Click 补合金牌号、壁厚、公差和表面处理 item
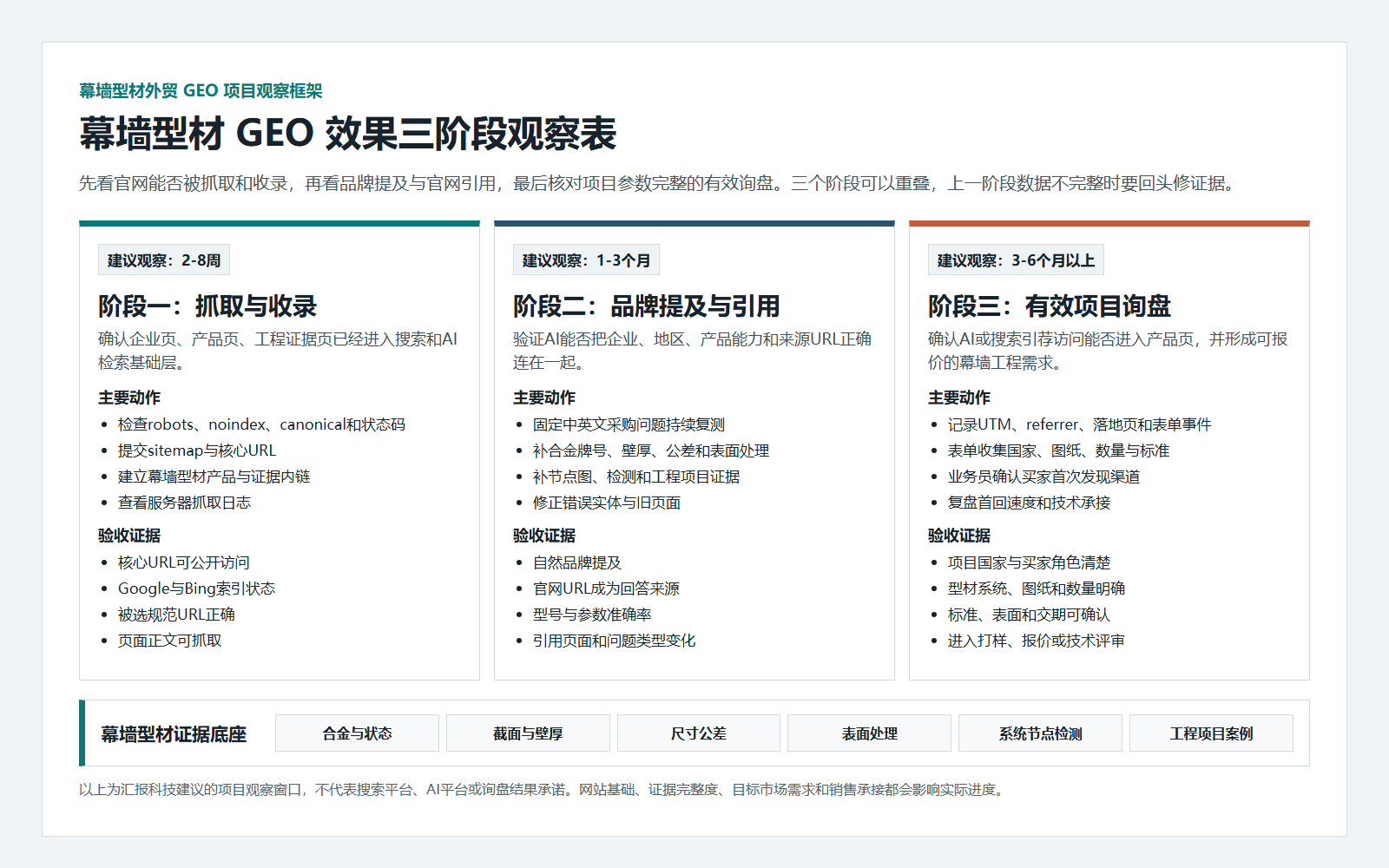1389x868 pixels. [x=651, y=450]
